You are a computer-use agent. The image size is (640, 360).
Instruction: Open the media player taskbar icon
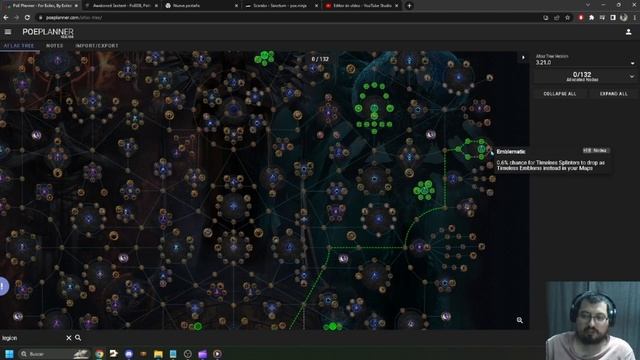[x=217, y=354]
